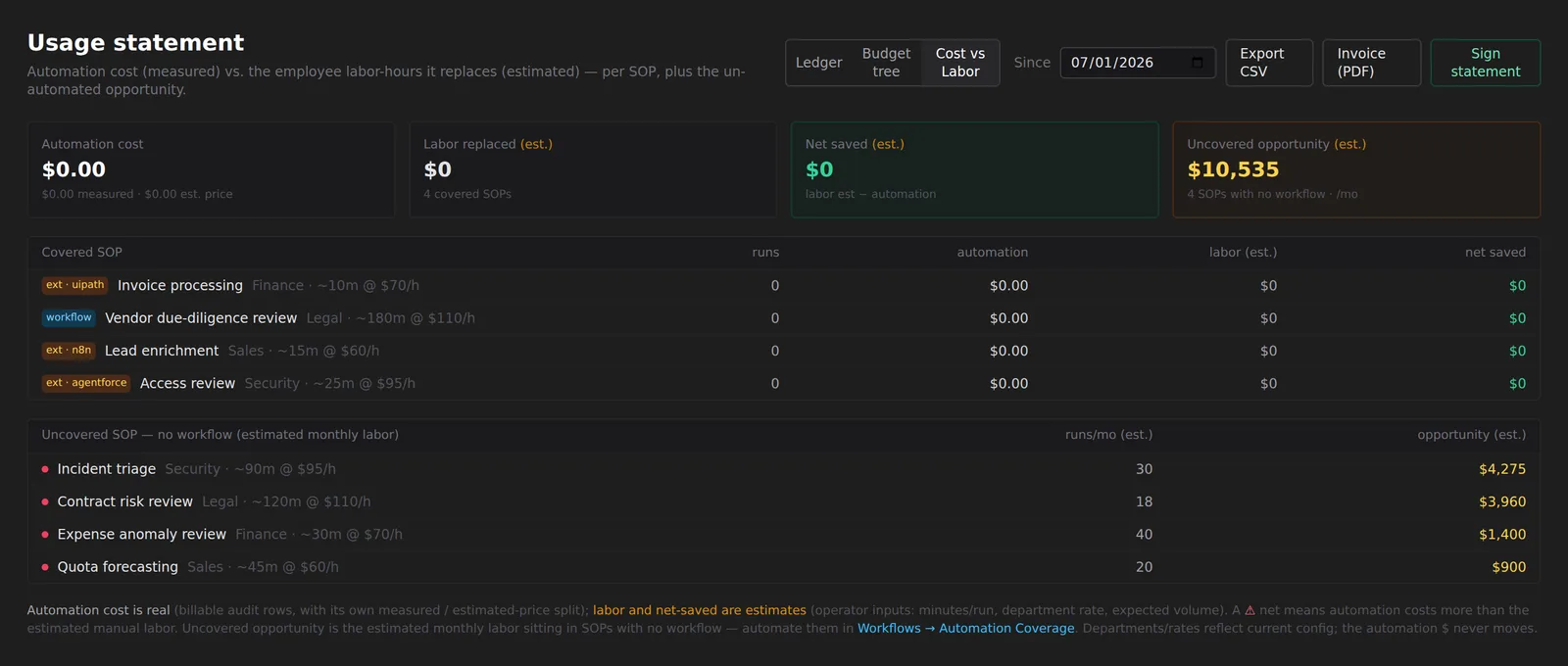The width and height of the screenshot is (1568, 666).
Task: Select the Access review SOP name
Action: (x=187, y=383)
